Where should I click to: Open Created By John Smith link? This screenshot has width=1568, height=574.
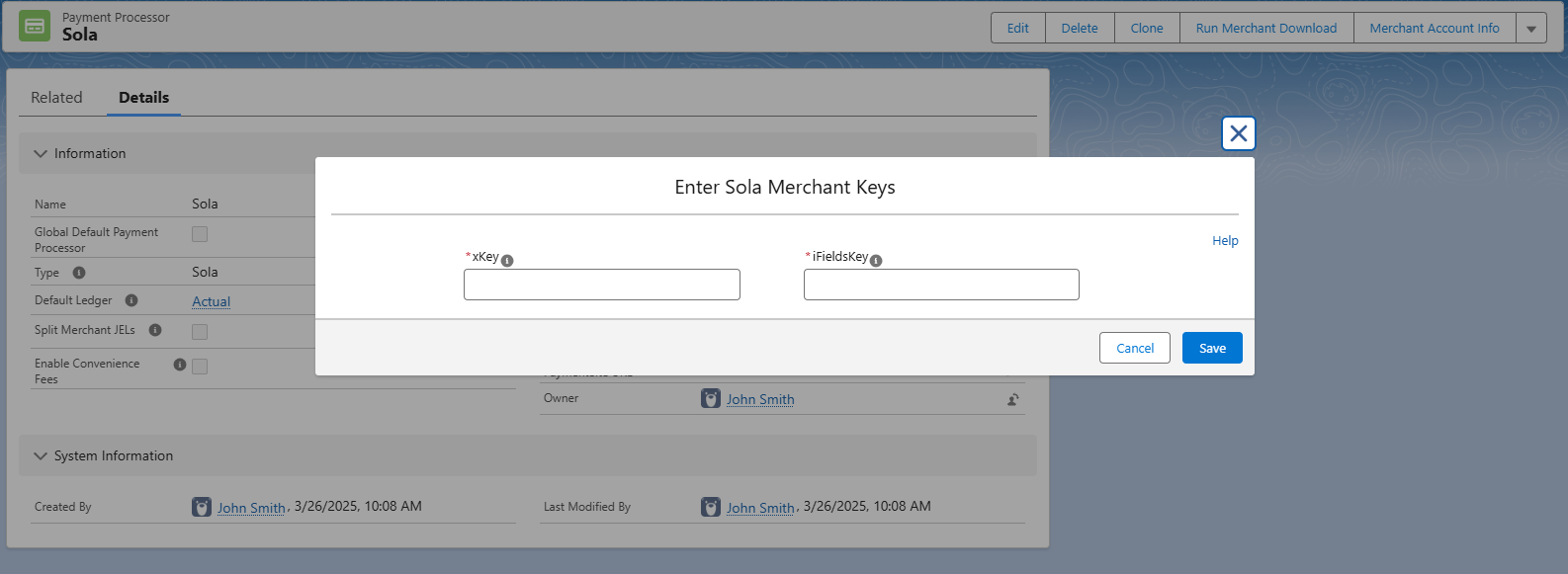pos(251,508)
